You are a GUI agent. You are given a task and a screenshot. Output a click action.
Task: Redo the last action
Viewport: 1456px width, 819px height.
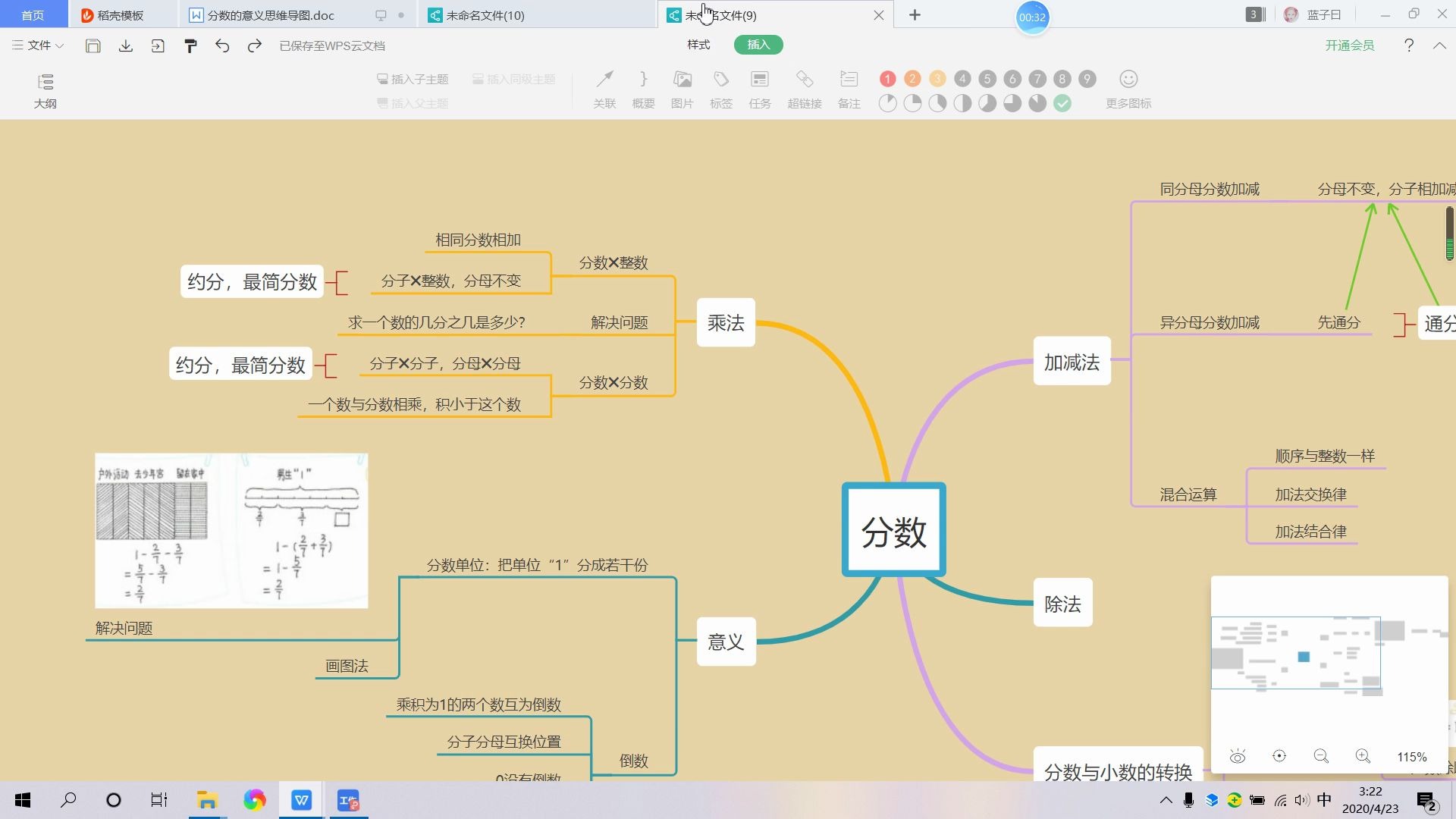255,45
